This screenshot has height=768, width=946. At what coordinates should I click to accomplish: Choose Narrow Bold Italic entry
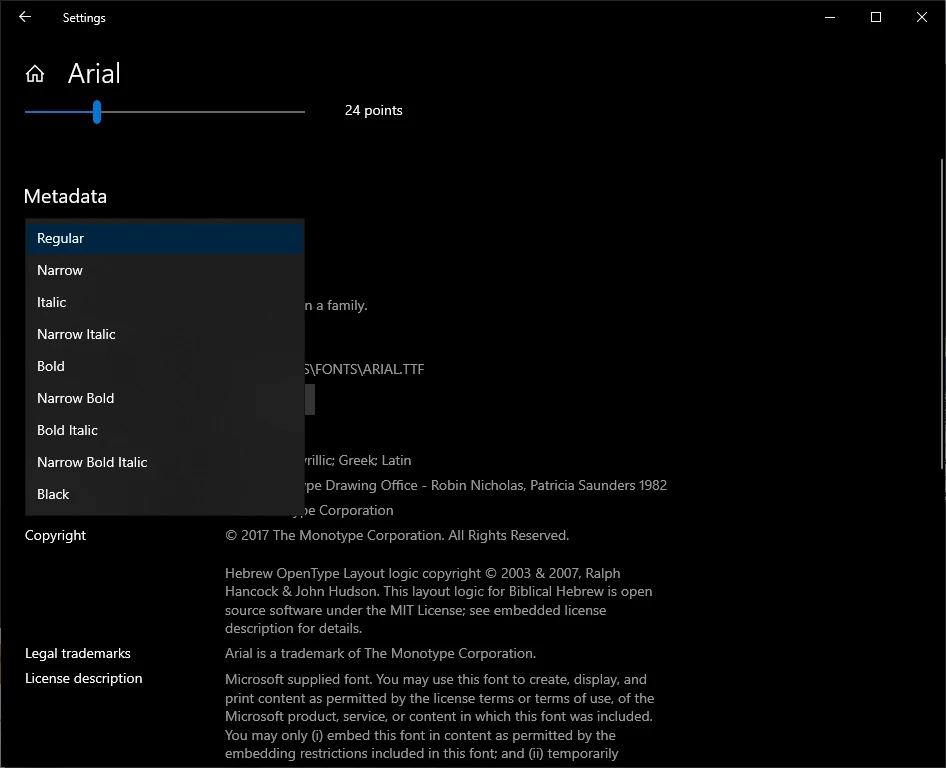pyautogui.click(x=165, y=462)
